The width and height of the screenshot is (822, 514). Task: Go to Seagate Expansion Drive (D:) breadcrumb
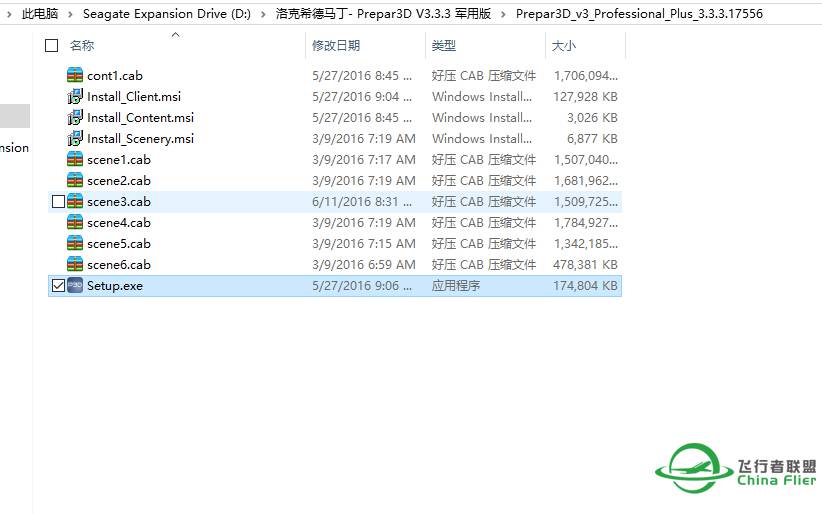pos(166,14)
